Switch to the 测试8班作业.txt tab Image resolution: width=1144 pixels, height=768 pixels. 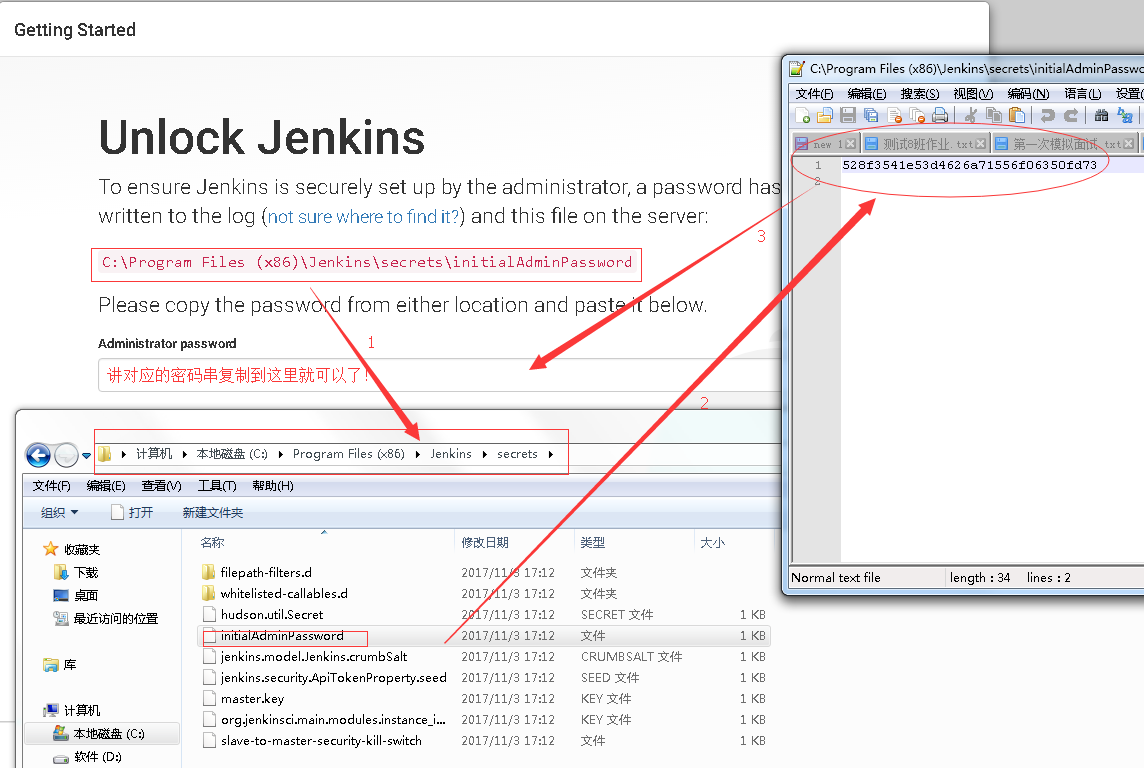[925, 144]
